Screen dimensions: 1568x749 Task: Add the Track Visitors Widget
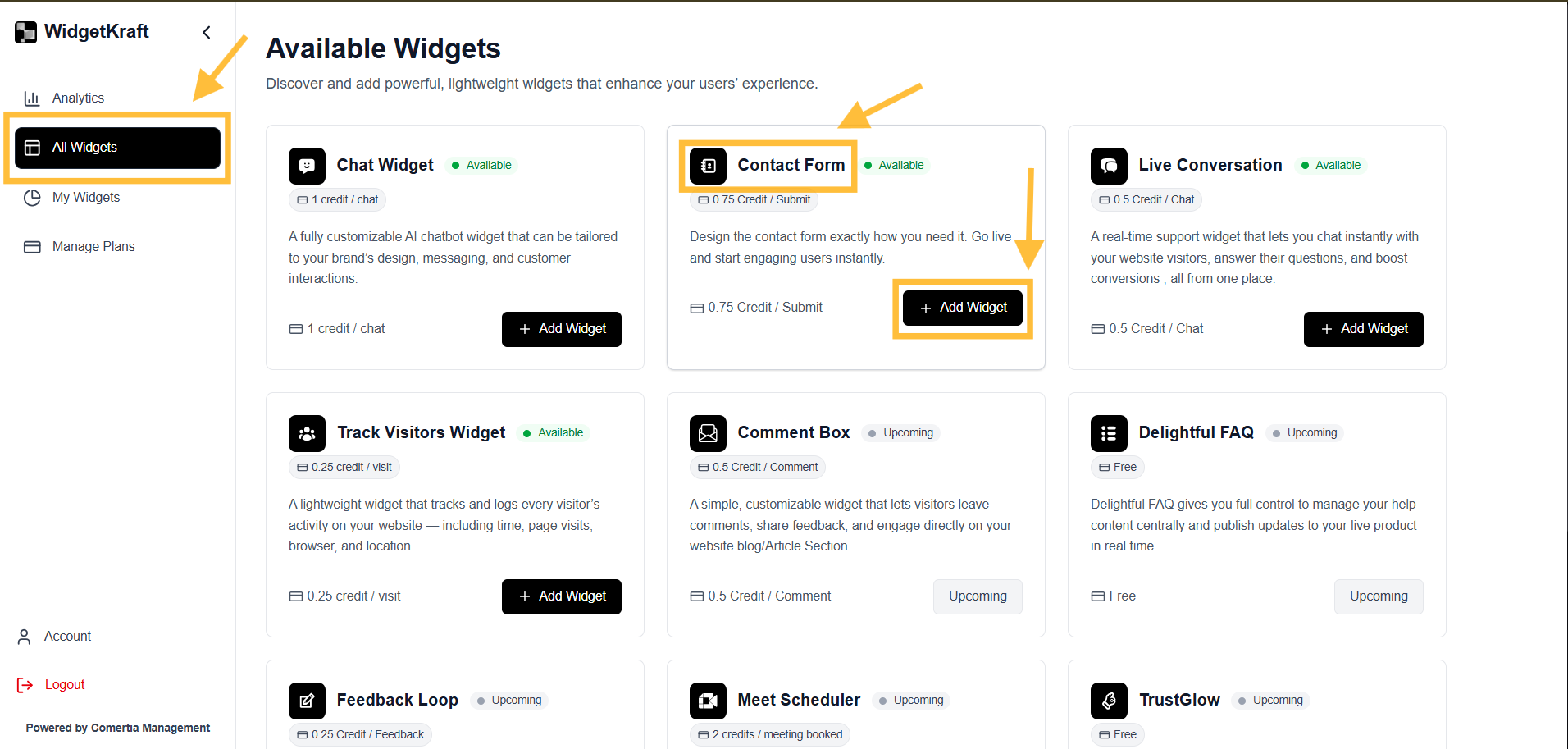coord(561,596)
